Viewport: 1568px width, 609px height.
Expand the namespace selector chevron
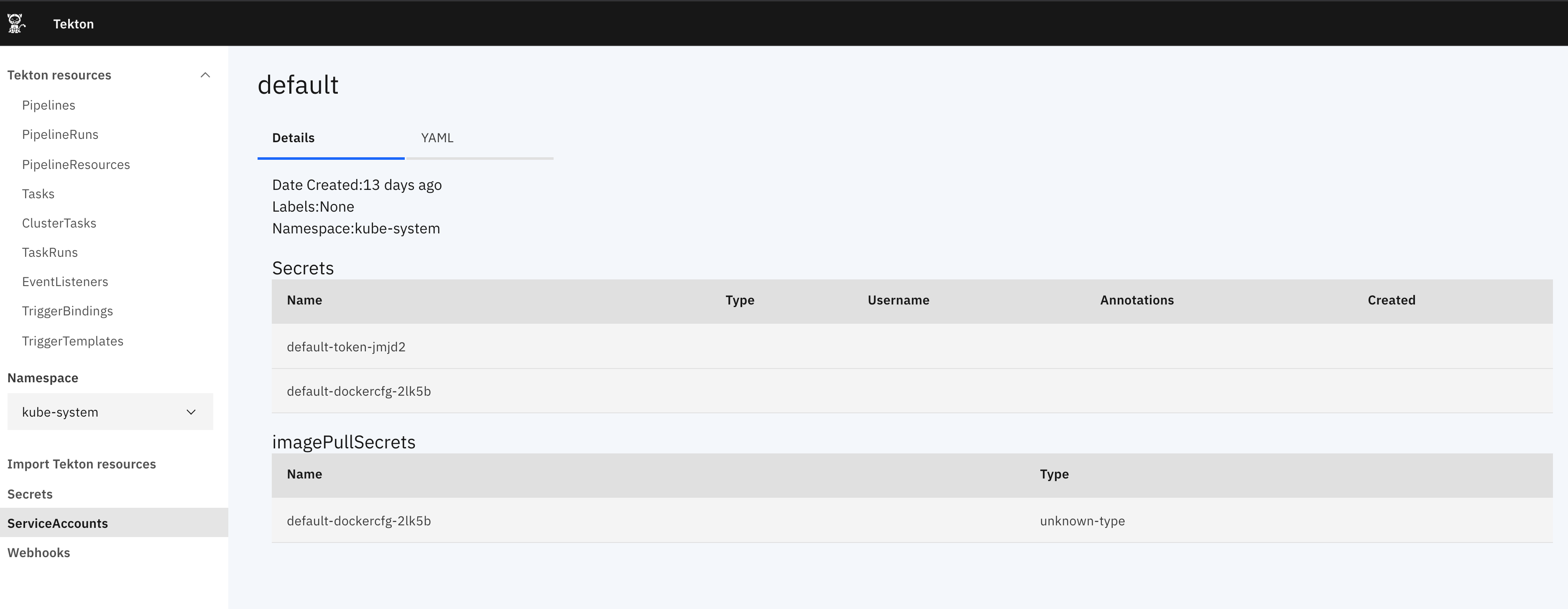[x=191, y=412]
